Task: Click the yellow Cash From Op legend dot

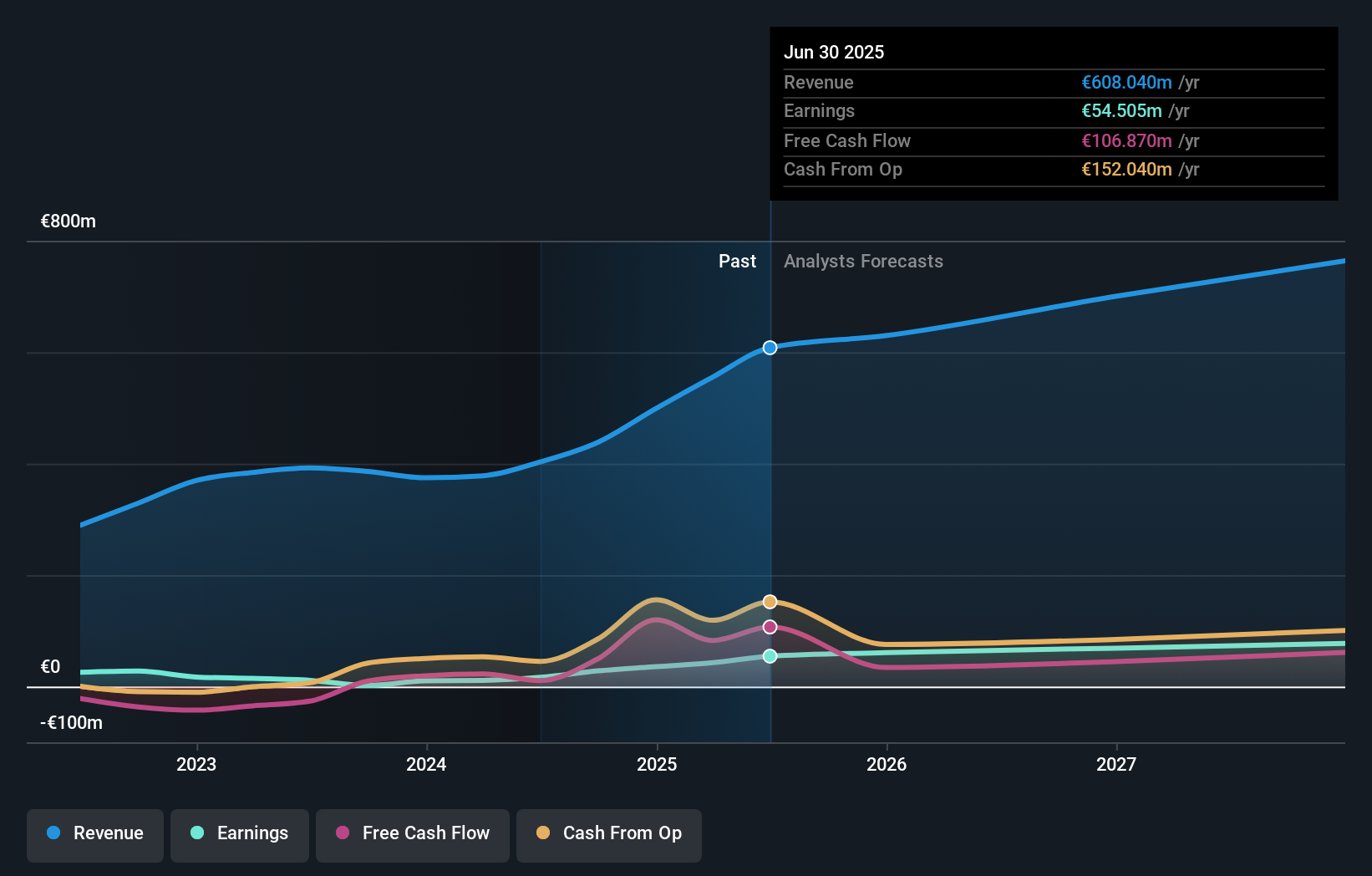Action: pyautogui.click(x=544, y=833)
